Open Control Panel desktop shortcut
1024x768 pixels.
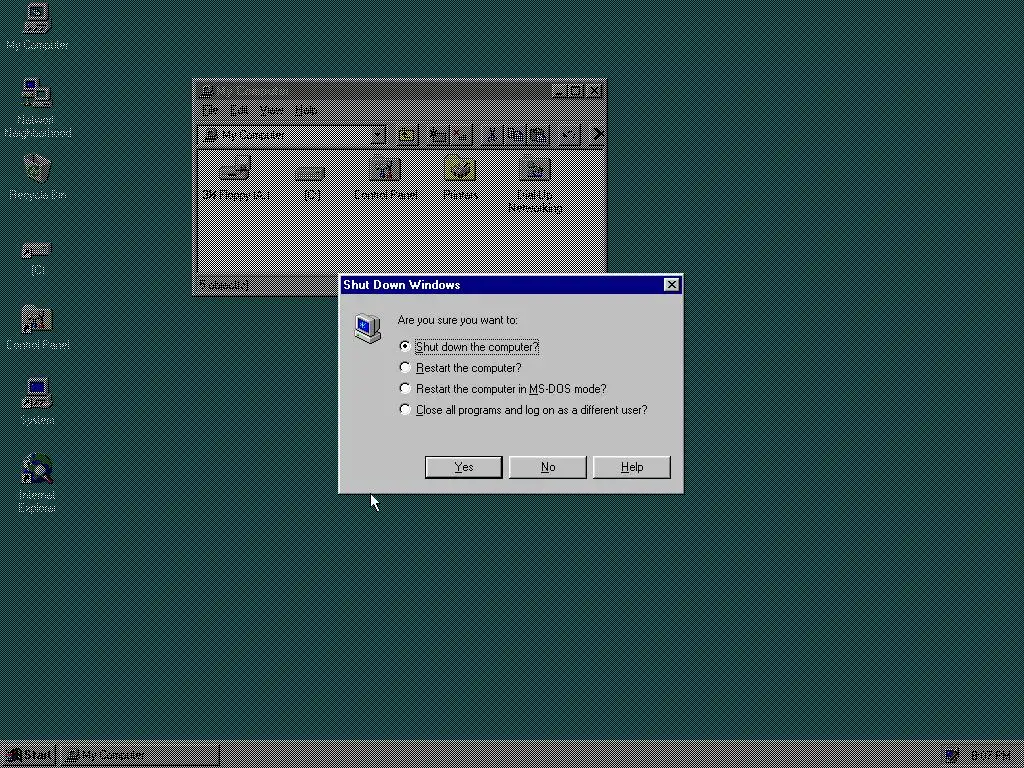37,327
